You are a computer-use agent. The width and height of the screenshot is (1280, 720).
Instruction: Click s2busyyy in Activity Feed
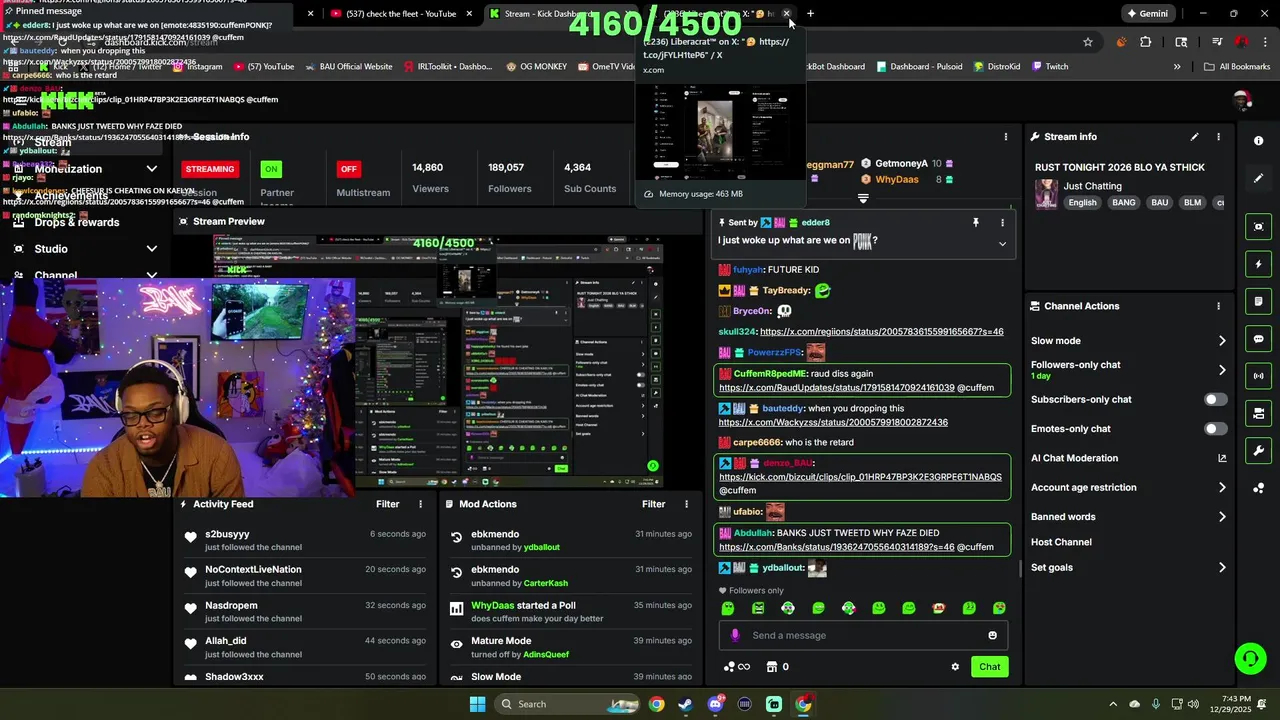pos(227,534)
